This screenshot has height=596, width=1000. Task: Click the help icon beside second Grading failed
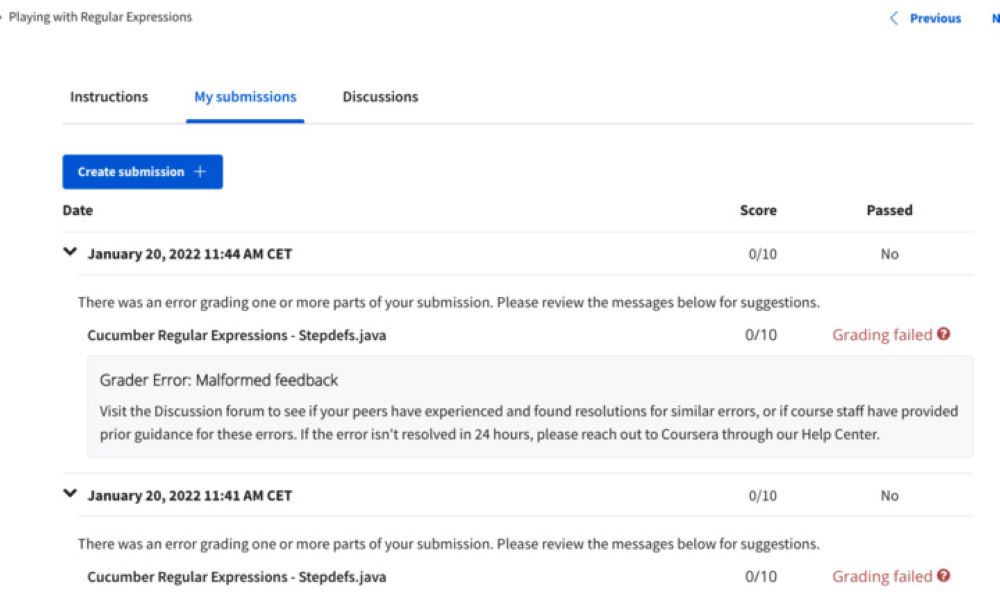point(944,576)
